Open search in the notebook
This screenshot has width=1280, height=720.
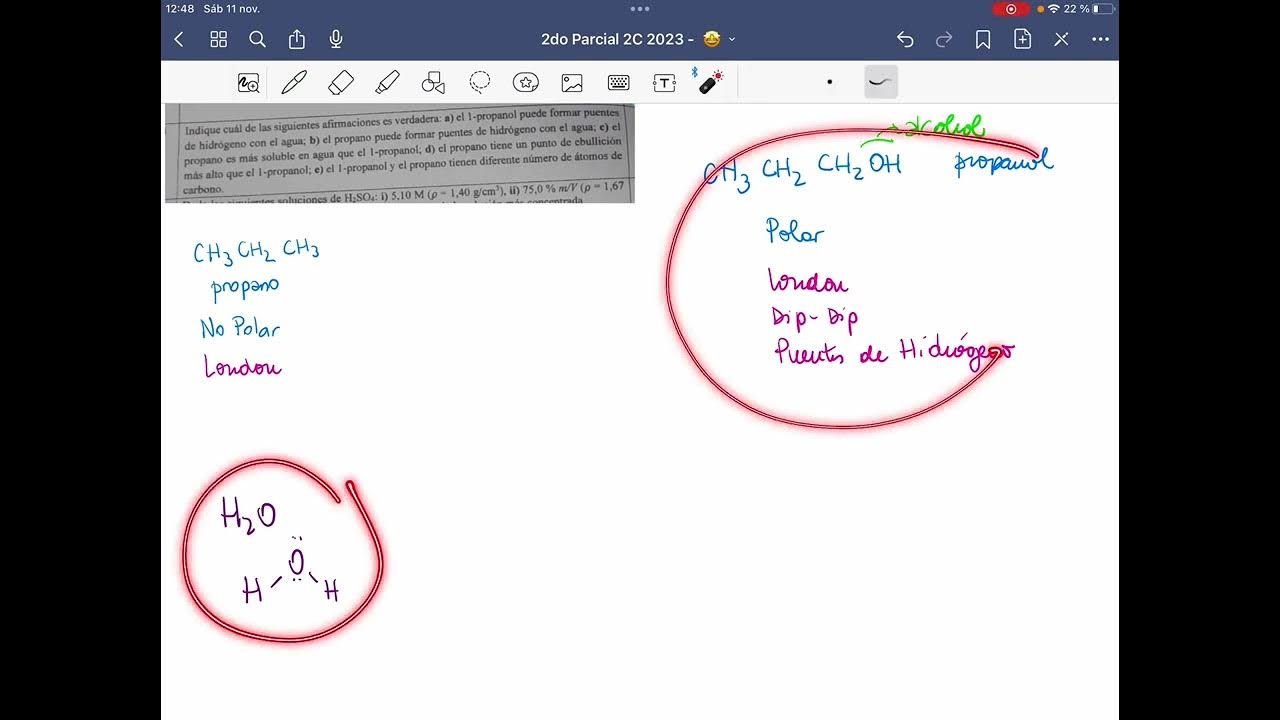tap(257, 39)
